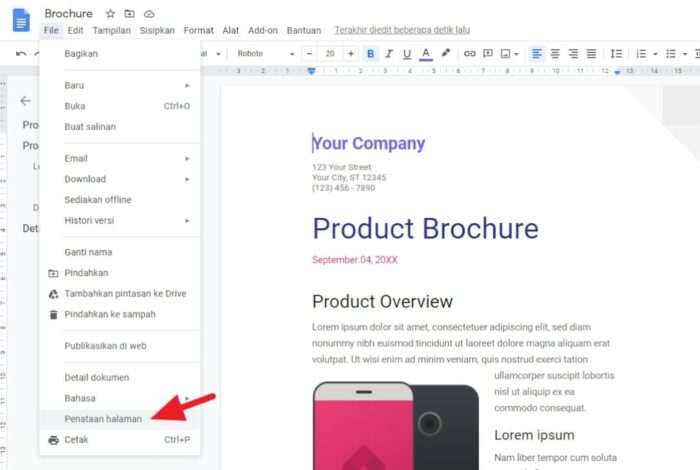The height and width of the screenshot is (470, 700).
Task: Select Cetak with printer icon
Action: (x=120, y=440)
